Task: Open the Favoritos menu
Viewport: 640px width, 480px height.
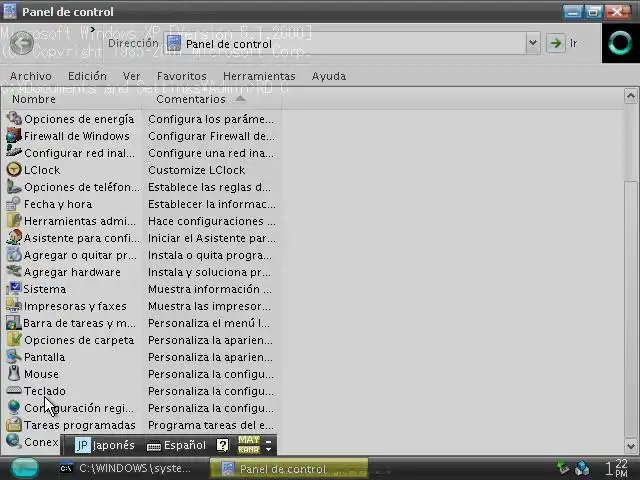Action: [x=182, y=76]
